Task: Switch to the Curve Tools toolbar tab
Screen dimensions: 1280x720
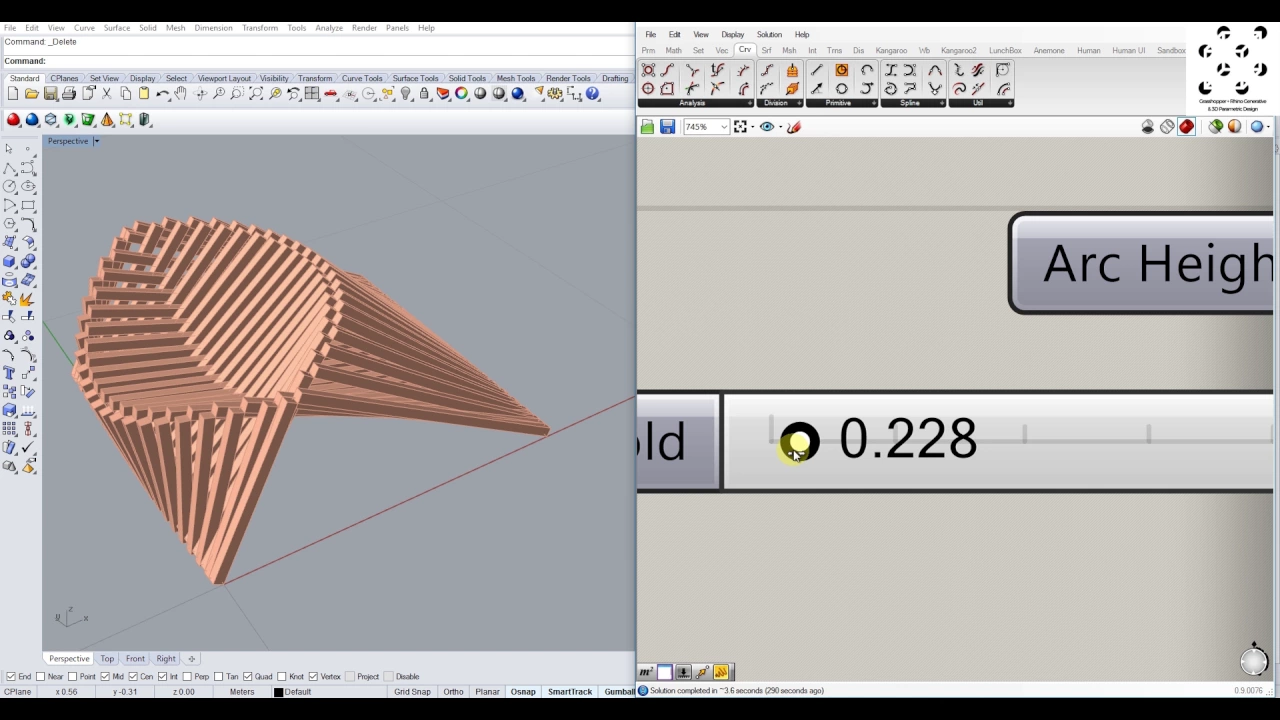Action: 362,78
